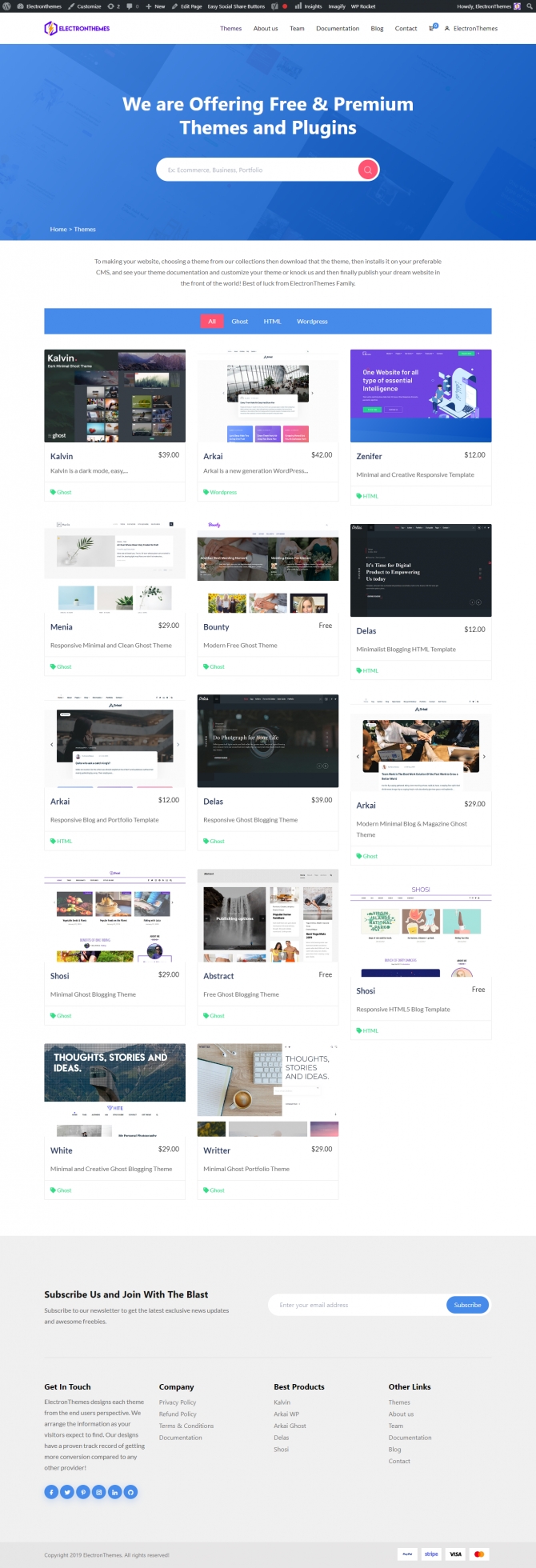
Task: Focus the newsletter email address field
Action: tap(356, 1305)
